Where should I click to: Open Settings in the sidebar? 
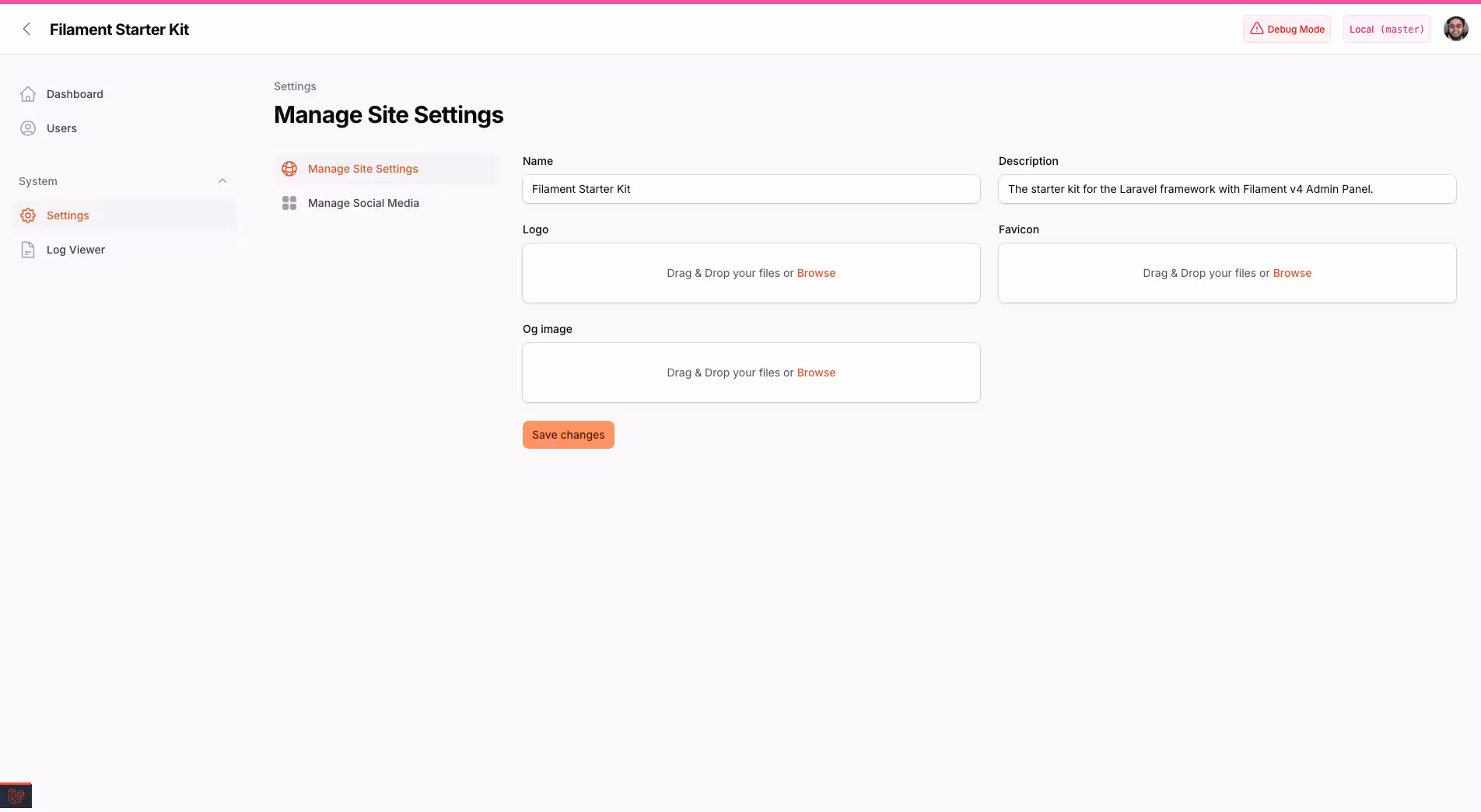click(124, 215)
